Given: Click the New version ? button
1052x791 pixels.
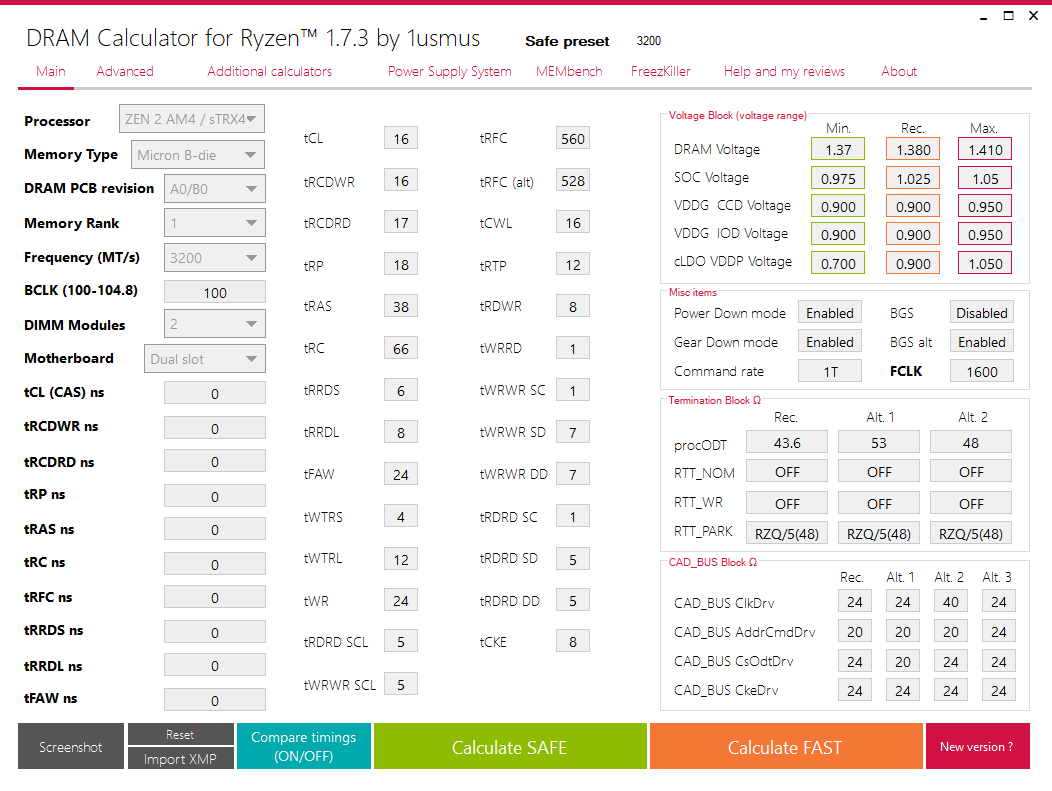Looking at the screenshot, I should (977, 747).
